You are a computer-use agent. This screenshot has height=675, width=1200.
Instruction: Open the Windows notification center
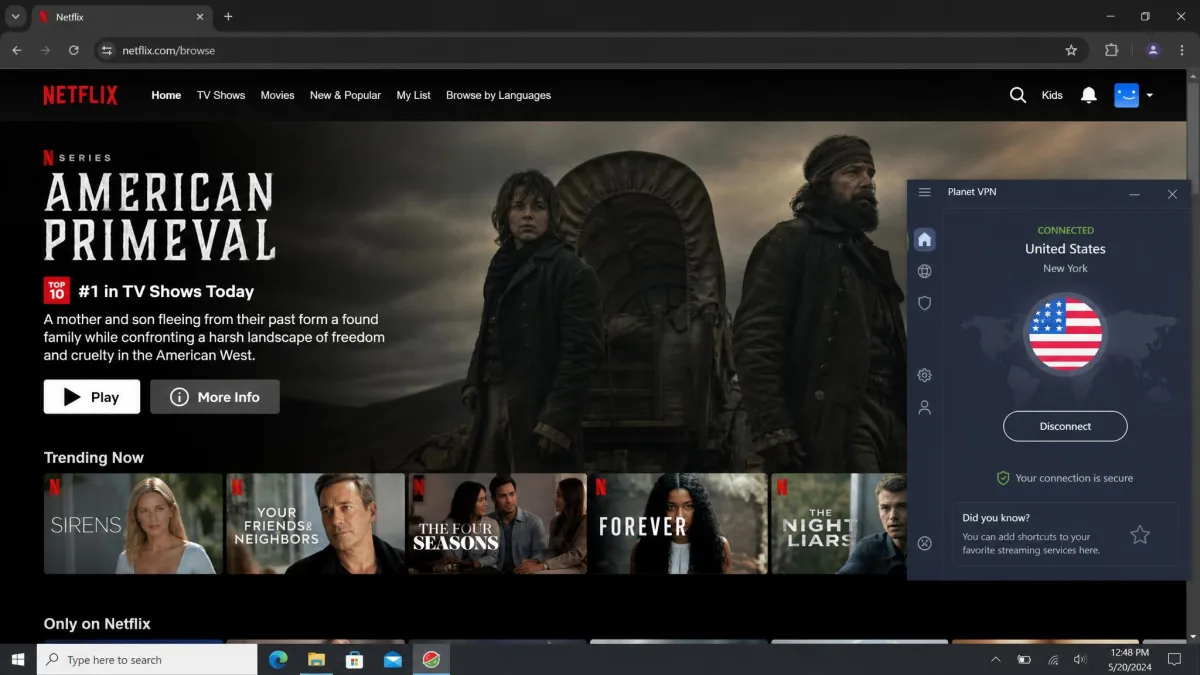(1174, 660)
